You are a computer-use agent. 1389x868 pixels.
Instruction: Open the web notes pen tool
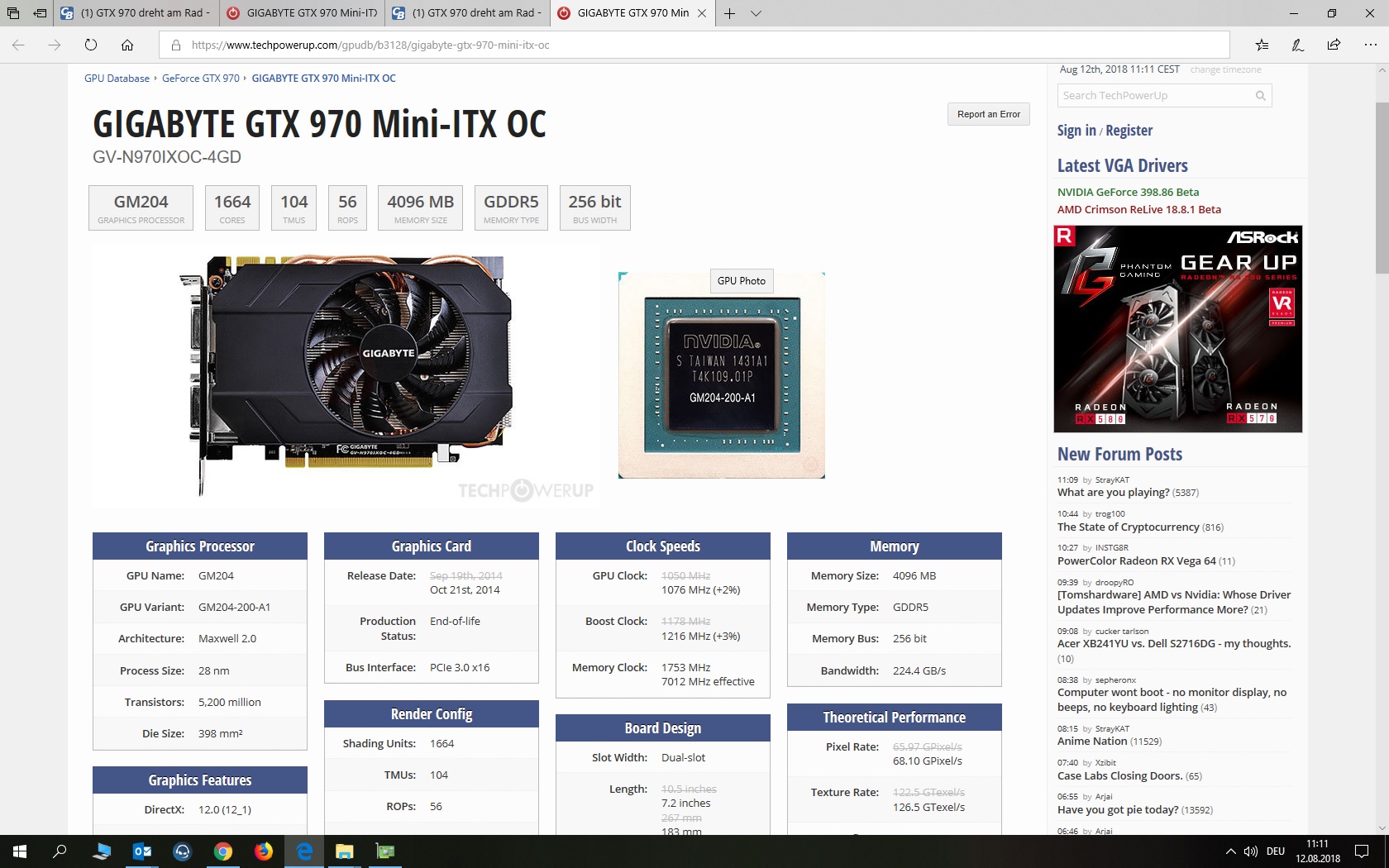point(1298,45)
